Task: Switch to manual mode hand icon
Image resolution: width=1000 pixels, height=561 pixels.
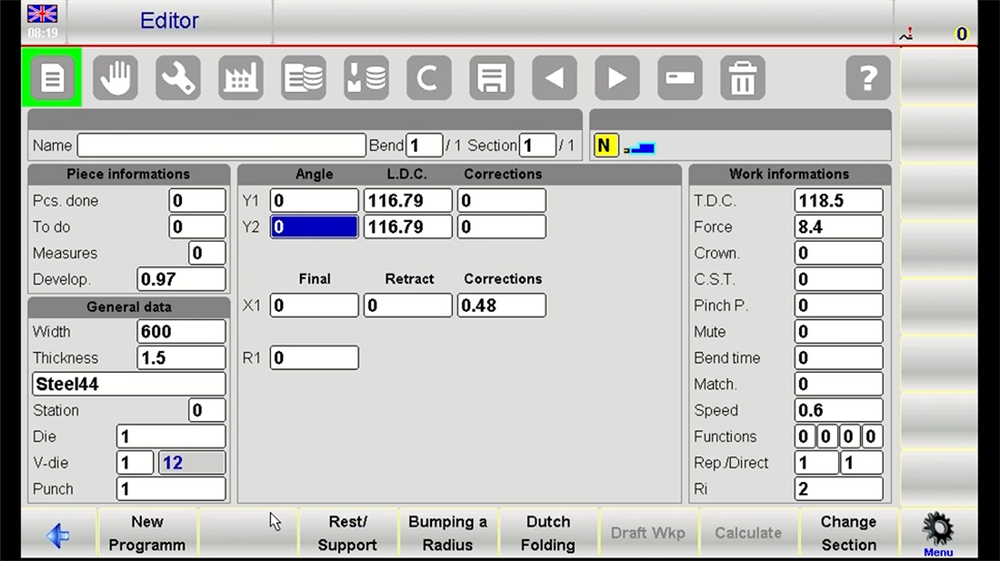Action: [115, 78]
